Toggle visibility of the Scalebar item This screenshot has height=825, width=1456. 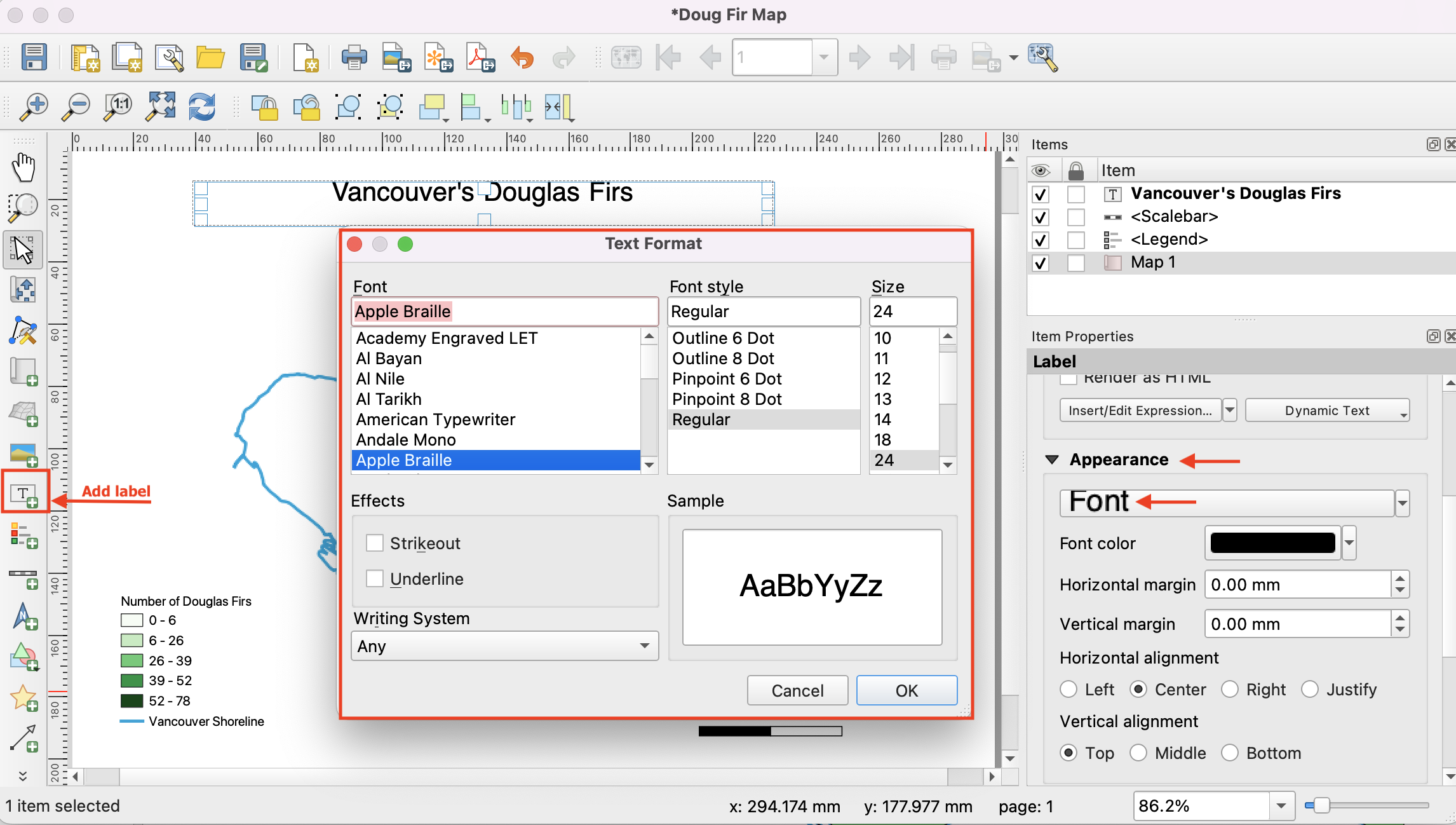(x=1041, y=217)
